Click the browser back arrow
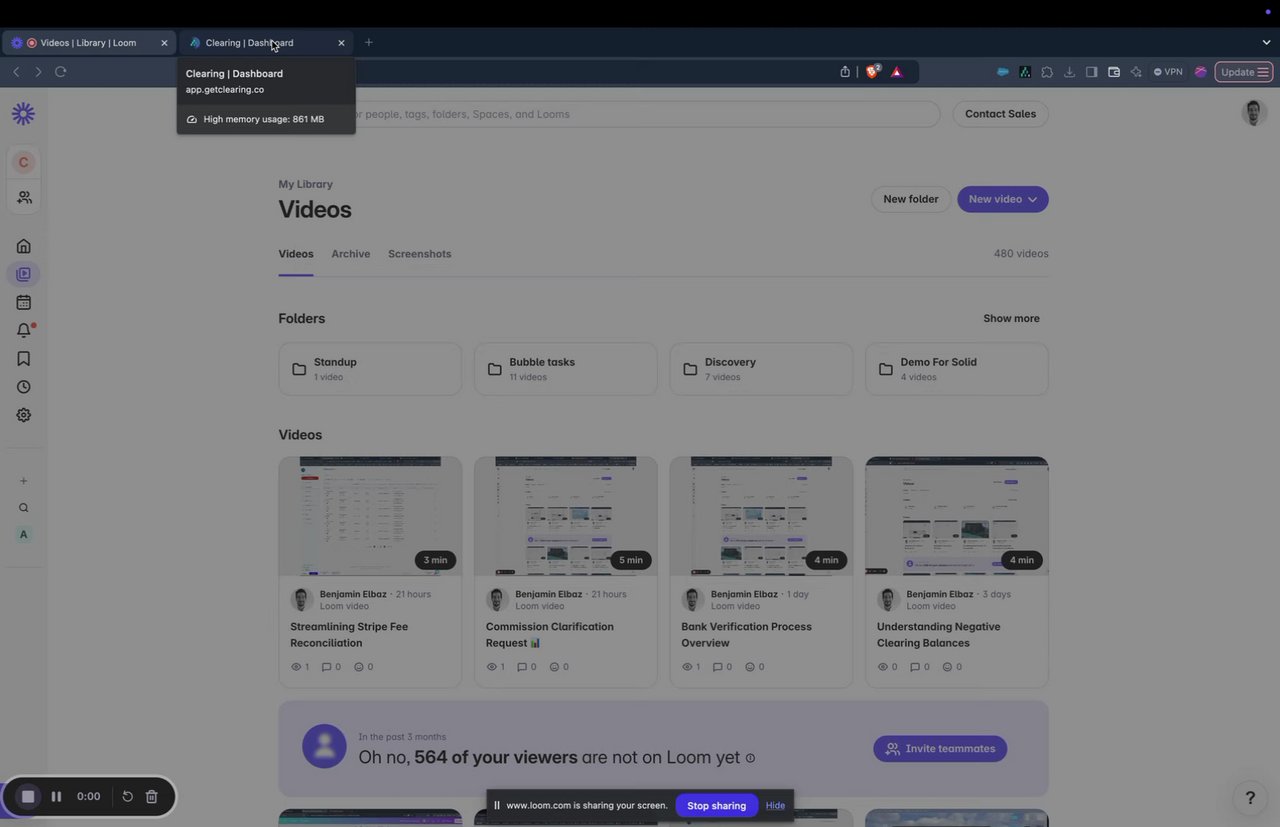Screen dimensions: 1280x827 (x=16, y=72)
